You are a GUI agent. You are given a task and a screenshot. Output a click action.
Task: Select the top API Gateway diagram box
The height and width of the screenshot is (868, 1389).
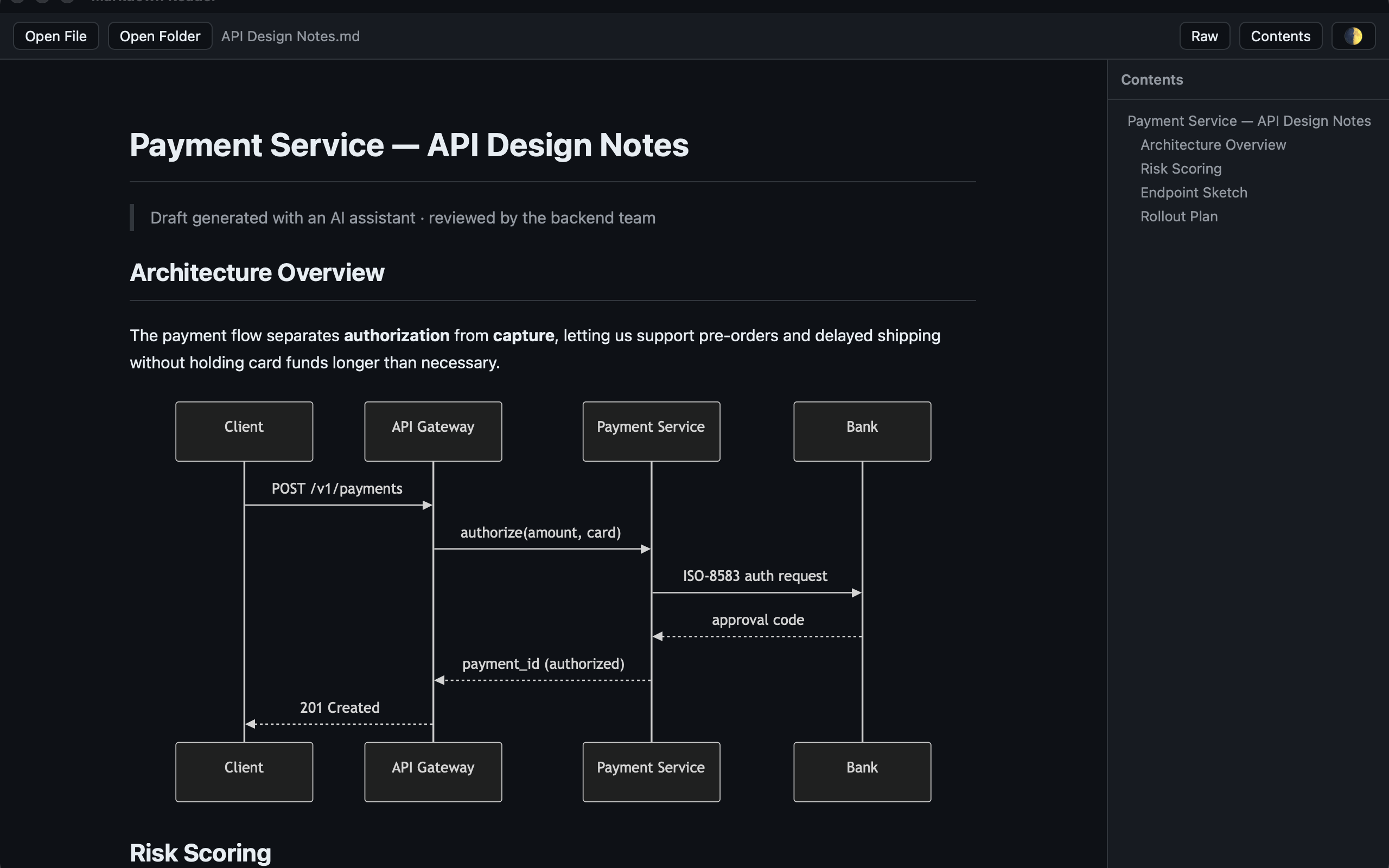(x=433, y=431)
